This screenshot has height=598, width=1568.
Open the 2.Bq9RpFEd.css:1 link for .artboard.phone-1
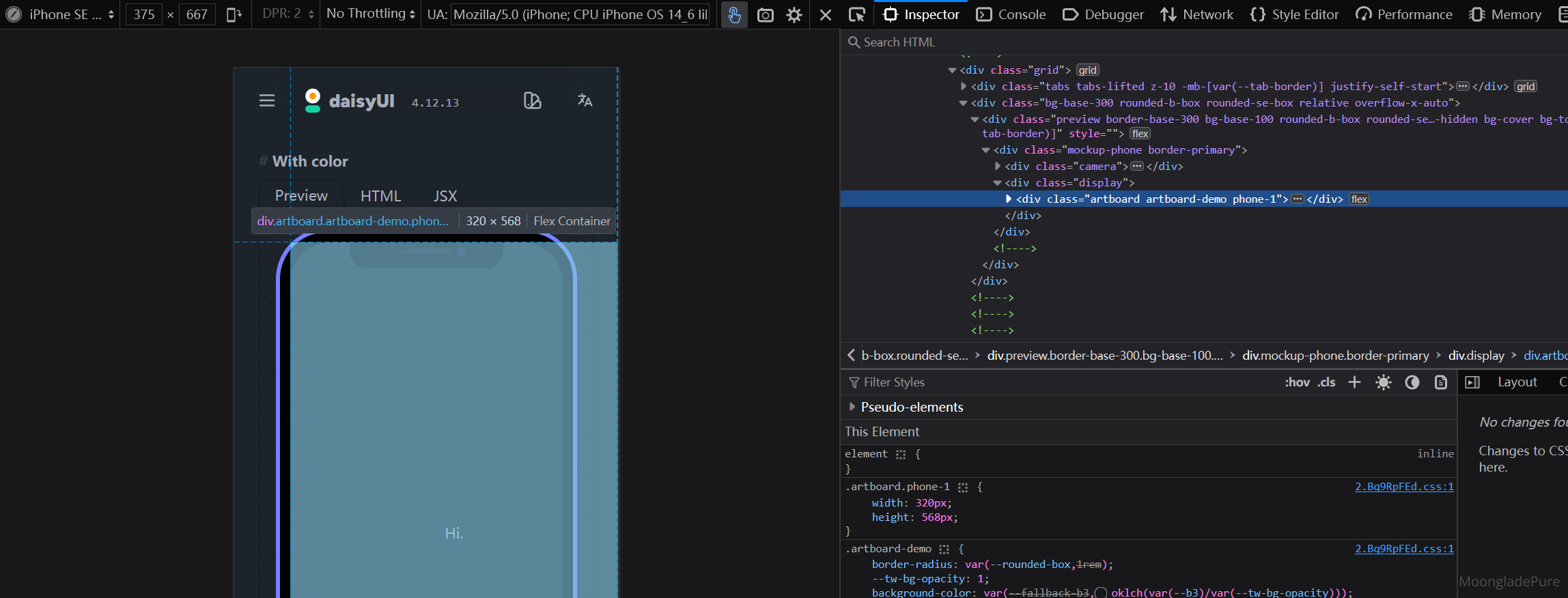coord(1404,487)
